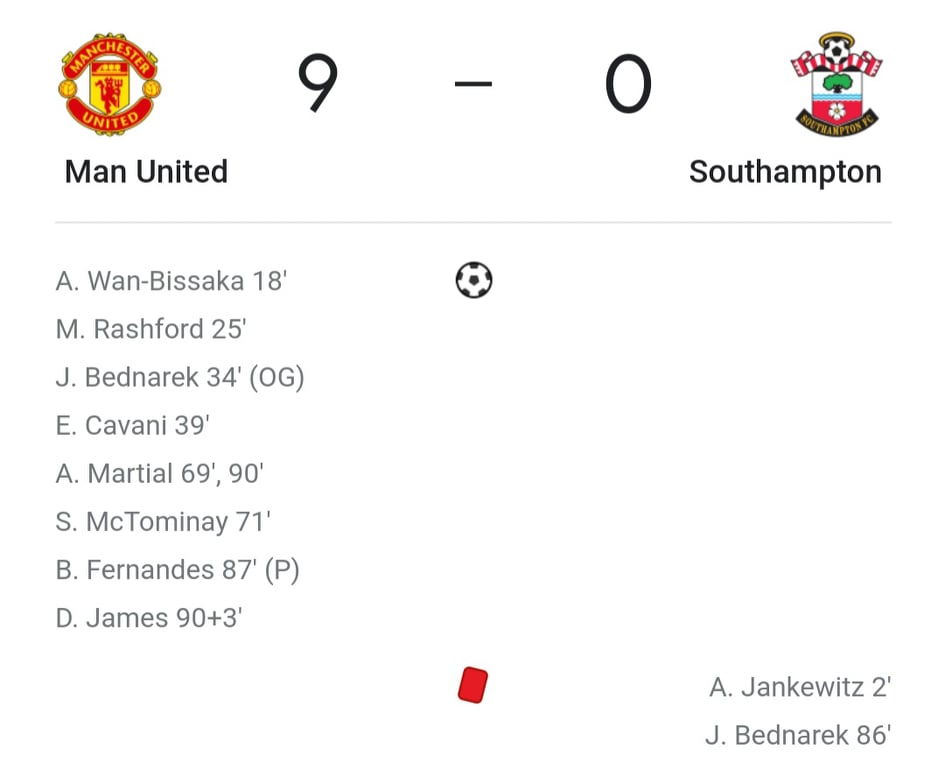The width and height of the screenshot is (945, 759).
Task: Click B. Fernandes 87' penalty entry
Action: [177, 570]
